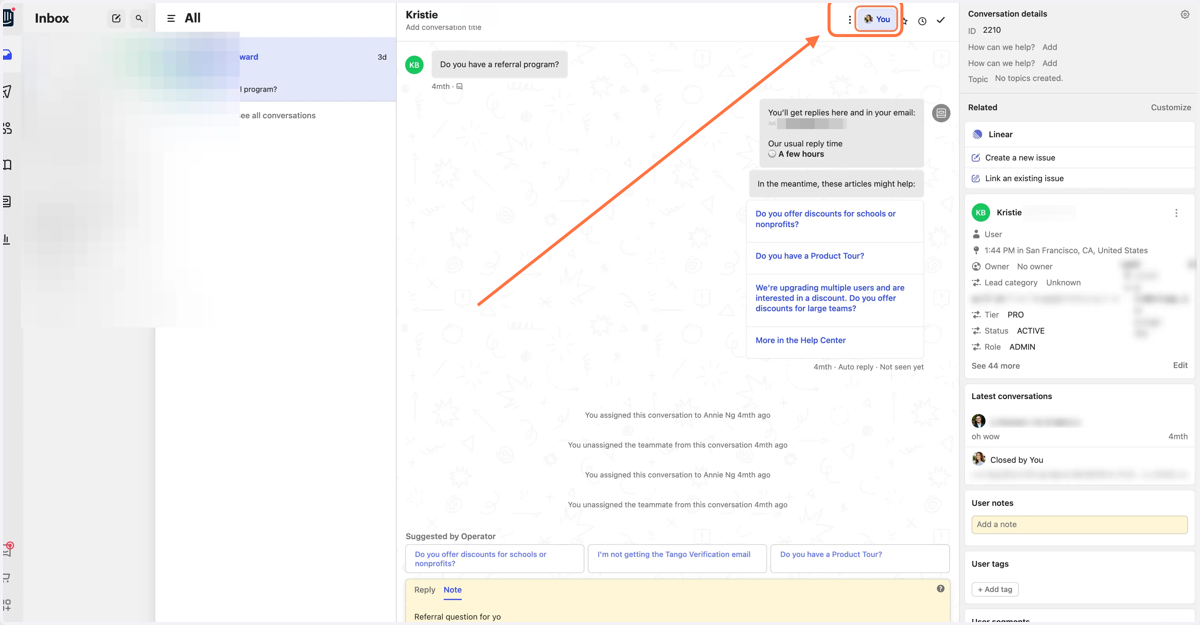Close conversation with the checkmark icon
1200x625 pixels.
point(941,20)
